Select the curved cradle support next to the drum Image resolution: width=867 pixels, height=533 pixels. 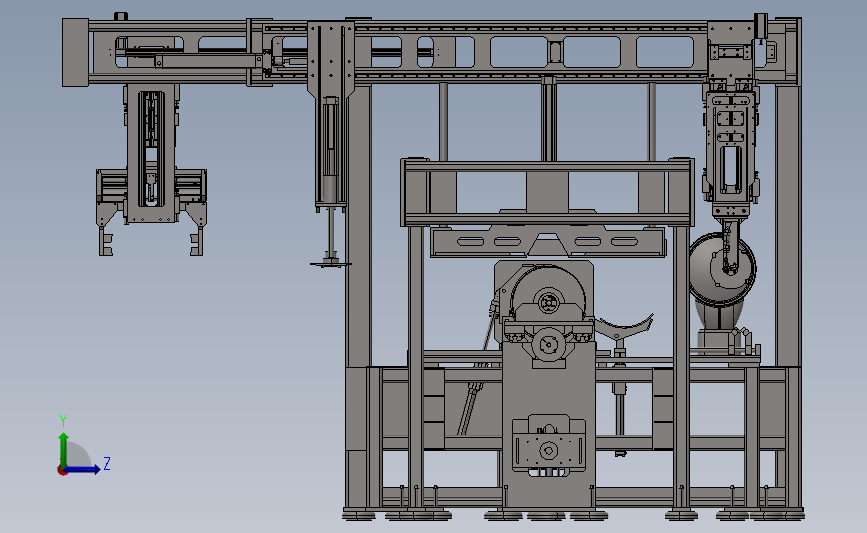pyautogui.click(x=624, y=326)
